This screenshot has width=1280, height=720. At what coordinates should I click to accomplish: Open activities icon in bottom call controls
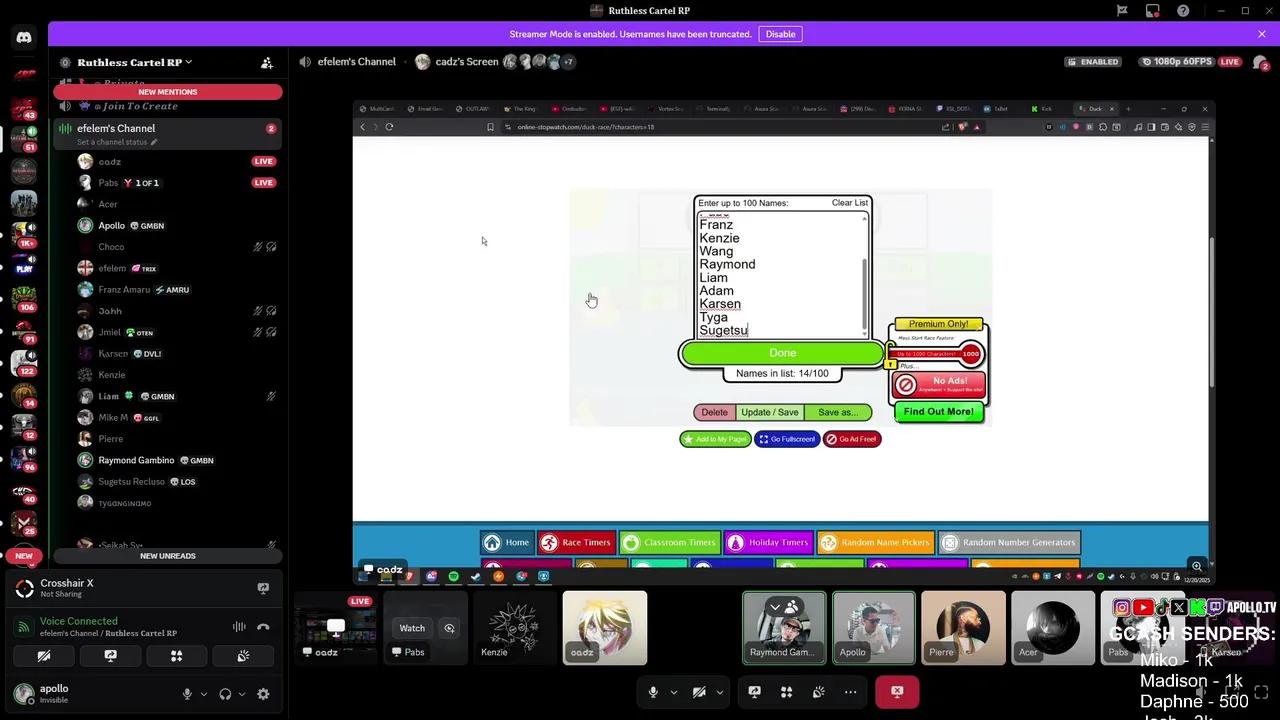pyautogui.click(x=786, y=692)
